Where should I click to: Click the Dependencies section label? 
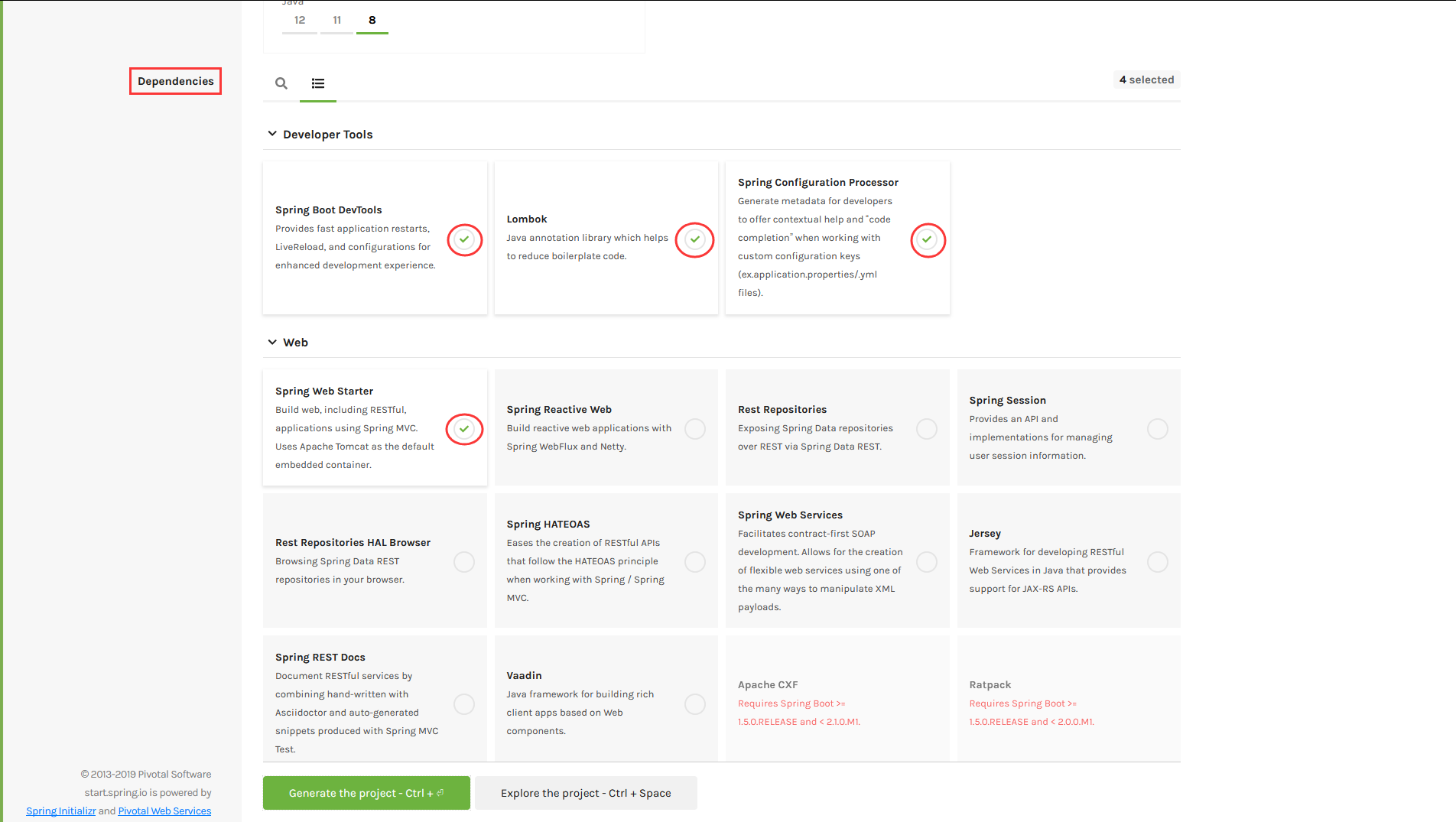[x=175, y=81]
